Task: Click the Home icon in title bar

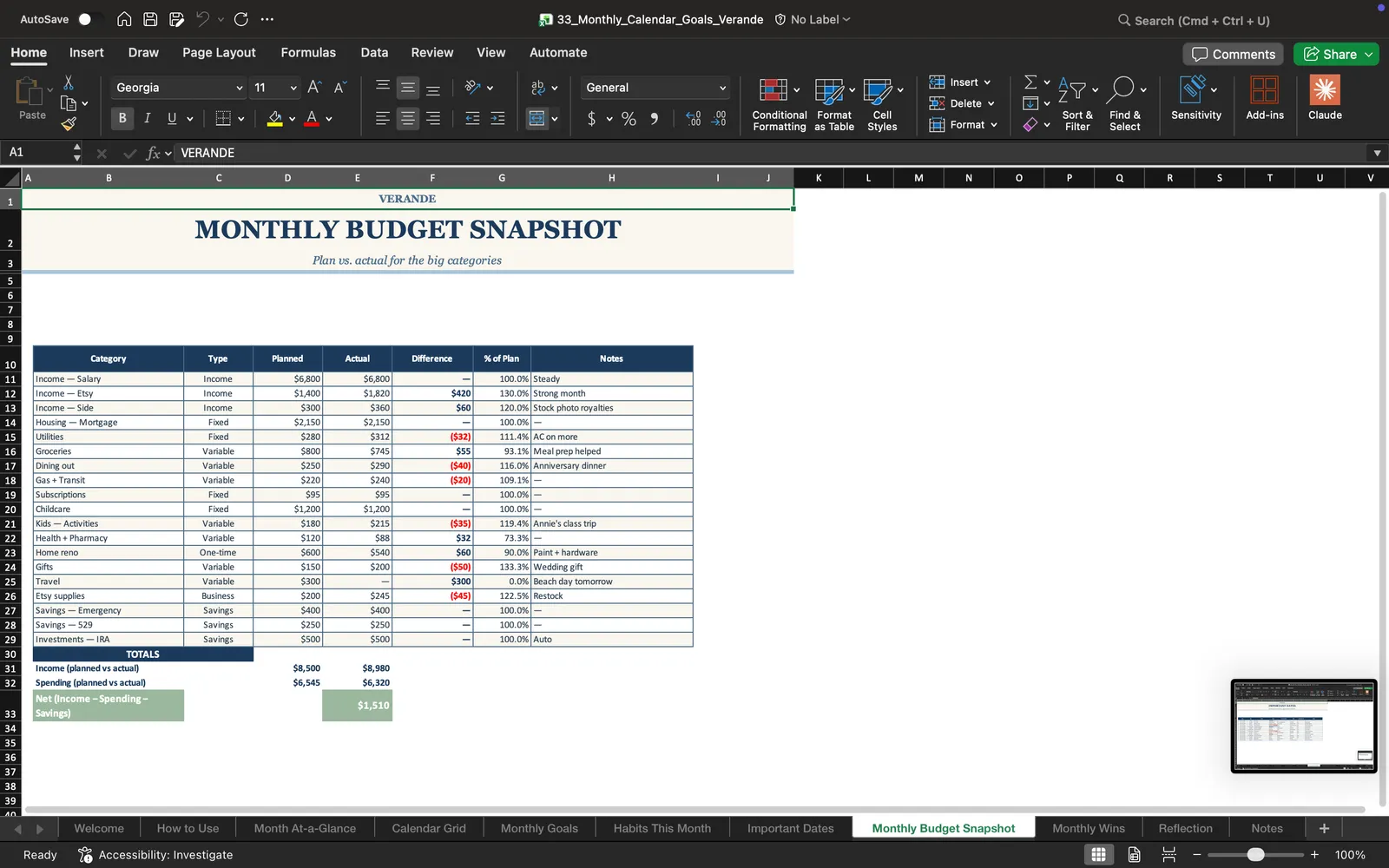Action: pyautogui.click(x=124, y=19)
